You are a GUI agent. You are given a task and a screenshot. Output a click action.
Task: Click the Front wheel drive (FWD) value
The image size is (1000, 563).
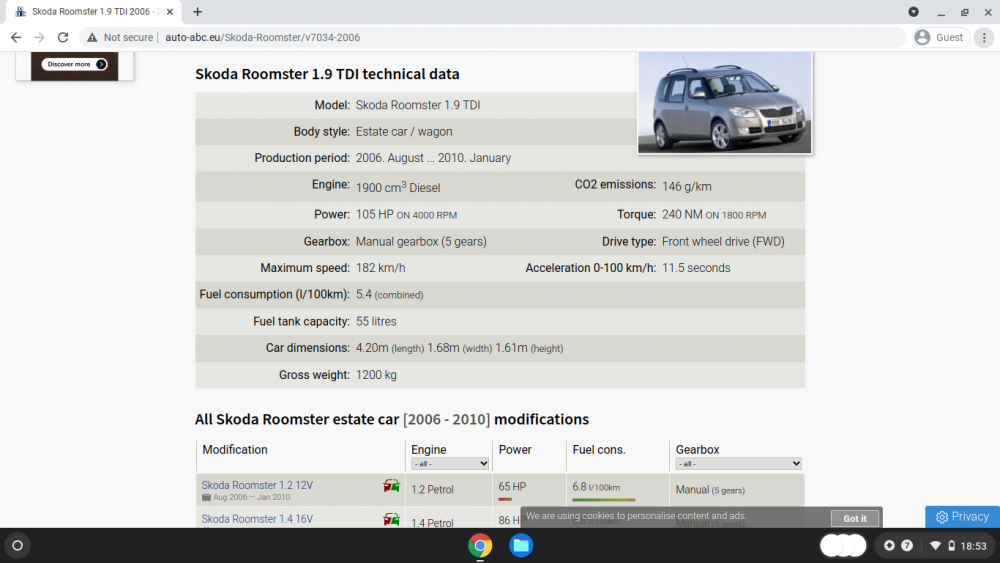723,242
